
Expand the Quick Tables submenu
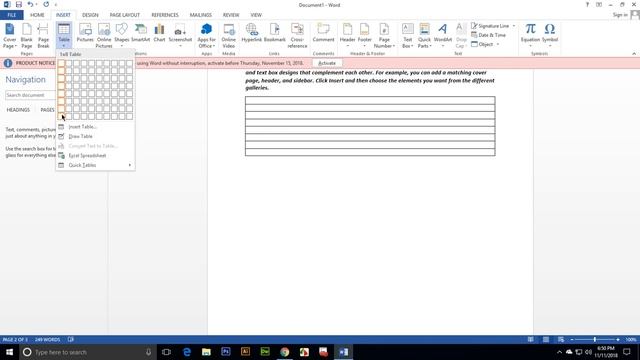[96, 165]
